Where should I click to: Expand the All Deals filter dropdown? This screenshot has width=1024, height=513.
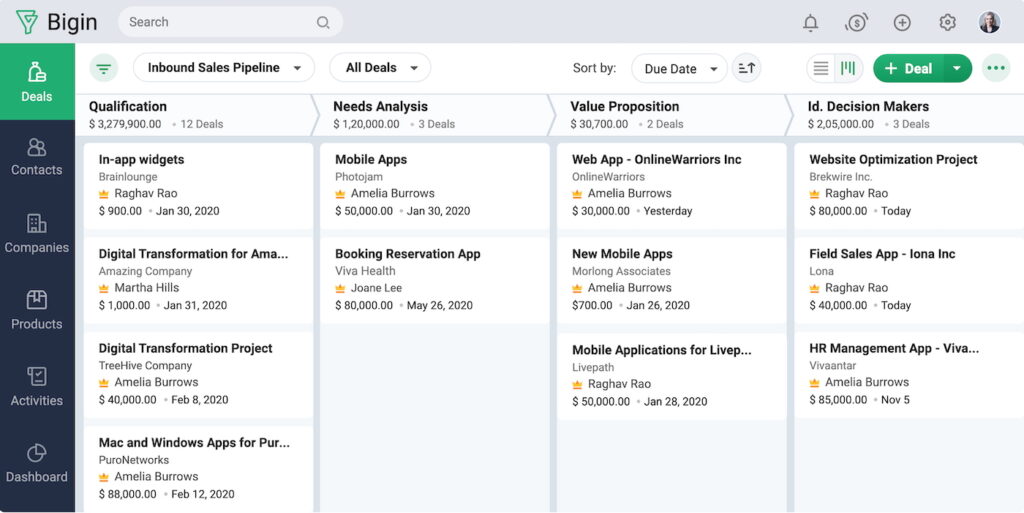pos(380,68)
